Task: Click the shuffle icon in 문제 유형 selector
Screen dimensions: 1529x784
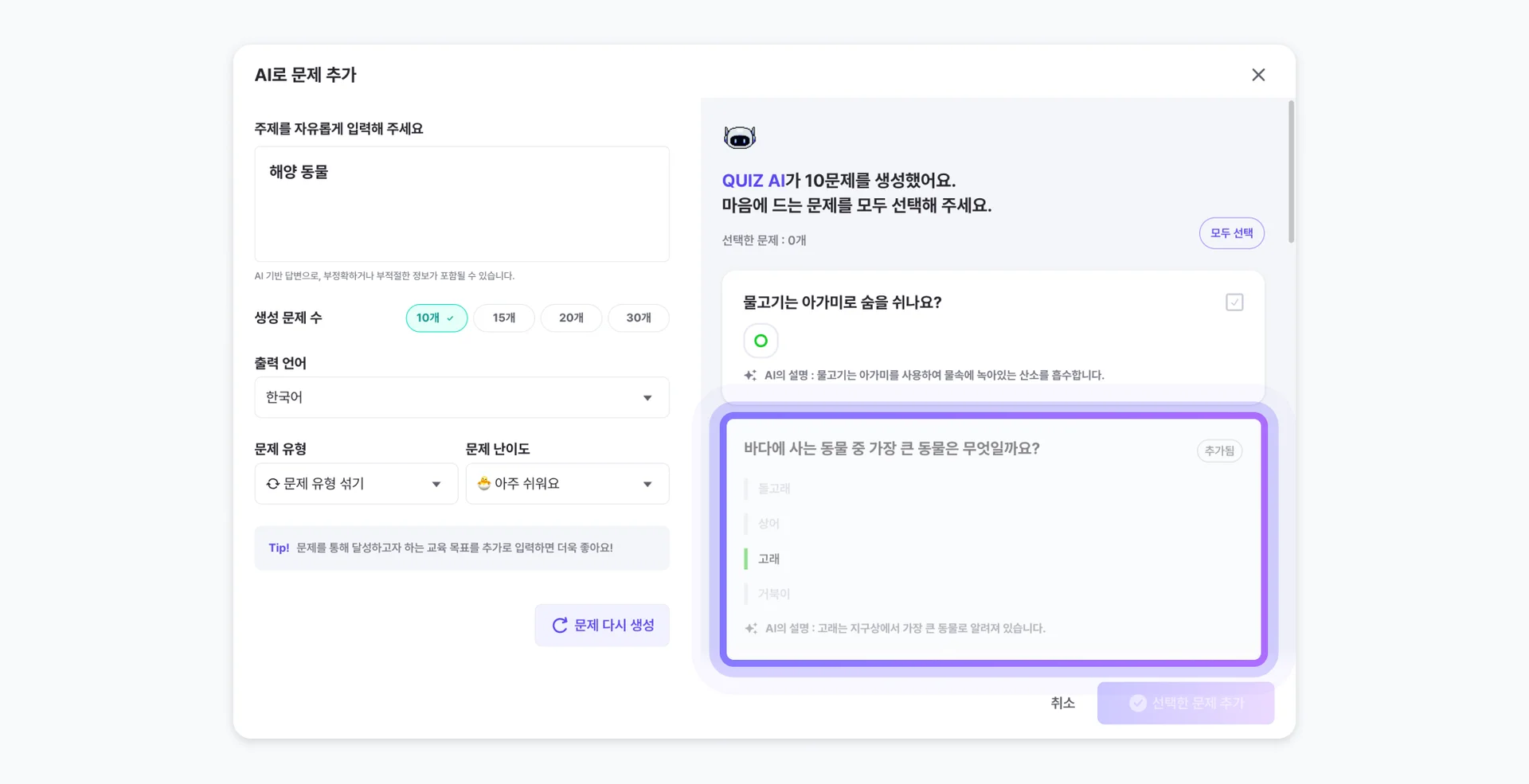Action: coord(273,483)
